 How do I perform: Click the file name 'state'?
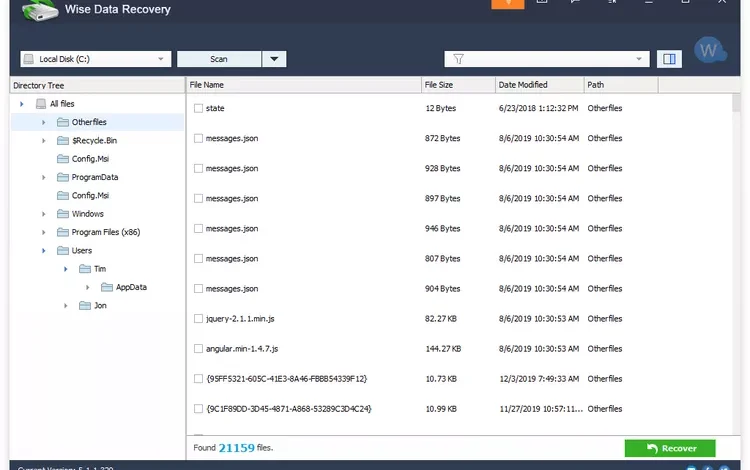(215, 109)
